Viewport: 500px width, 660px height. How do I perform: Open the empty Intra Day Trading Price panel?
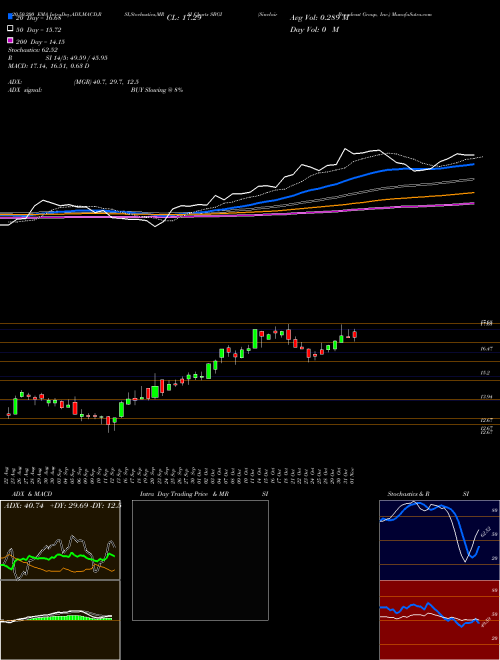[x=200, y=560]
